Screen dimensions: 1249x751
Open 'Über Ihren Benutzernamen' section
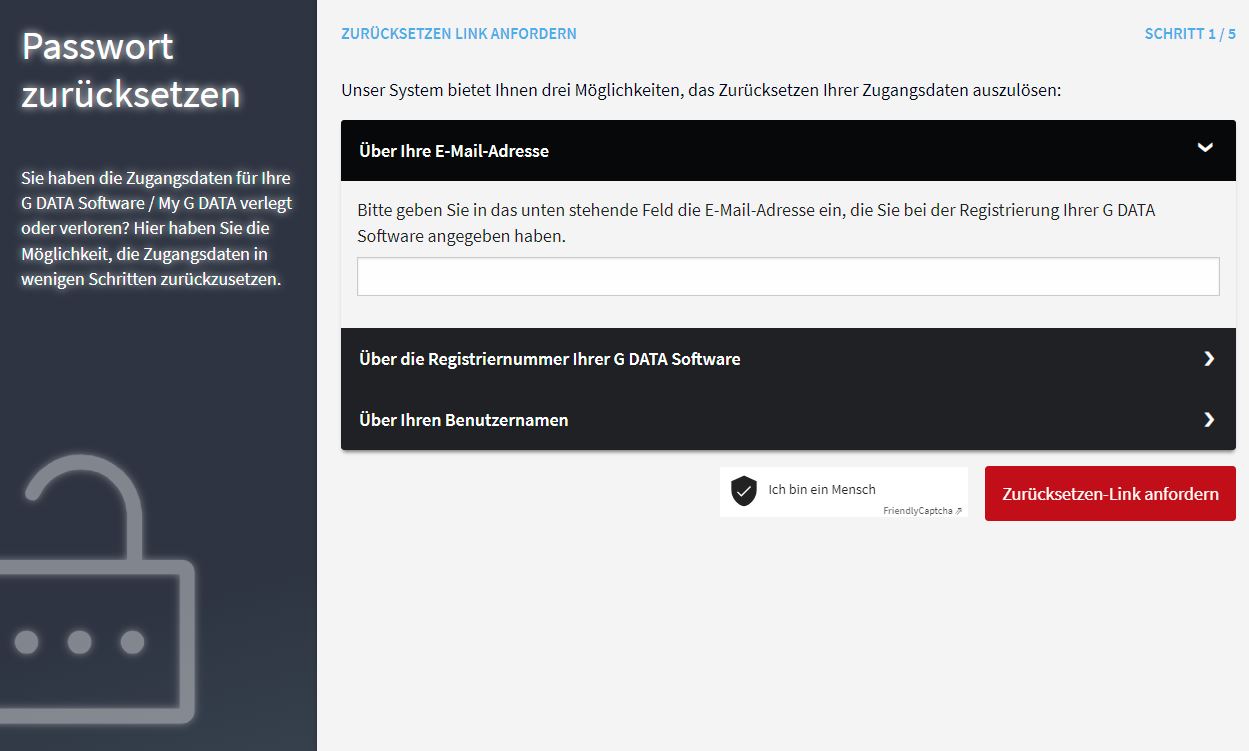click(x=788, y=420)
